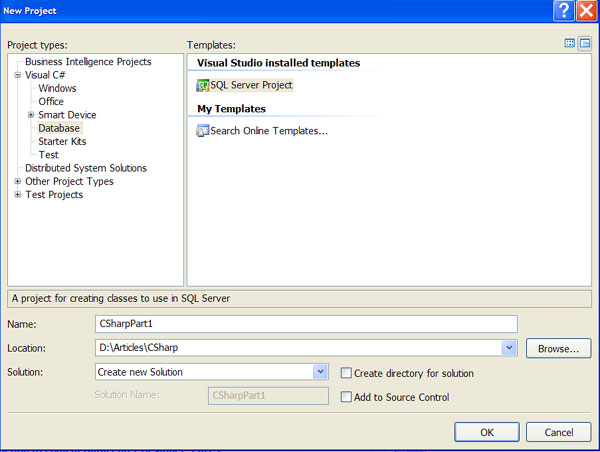Click Browse to choose location
600x452 pixels.
559,348
